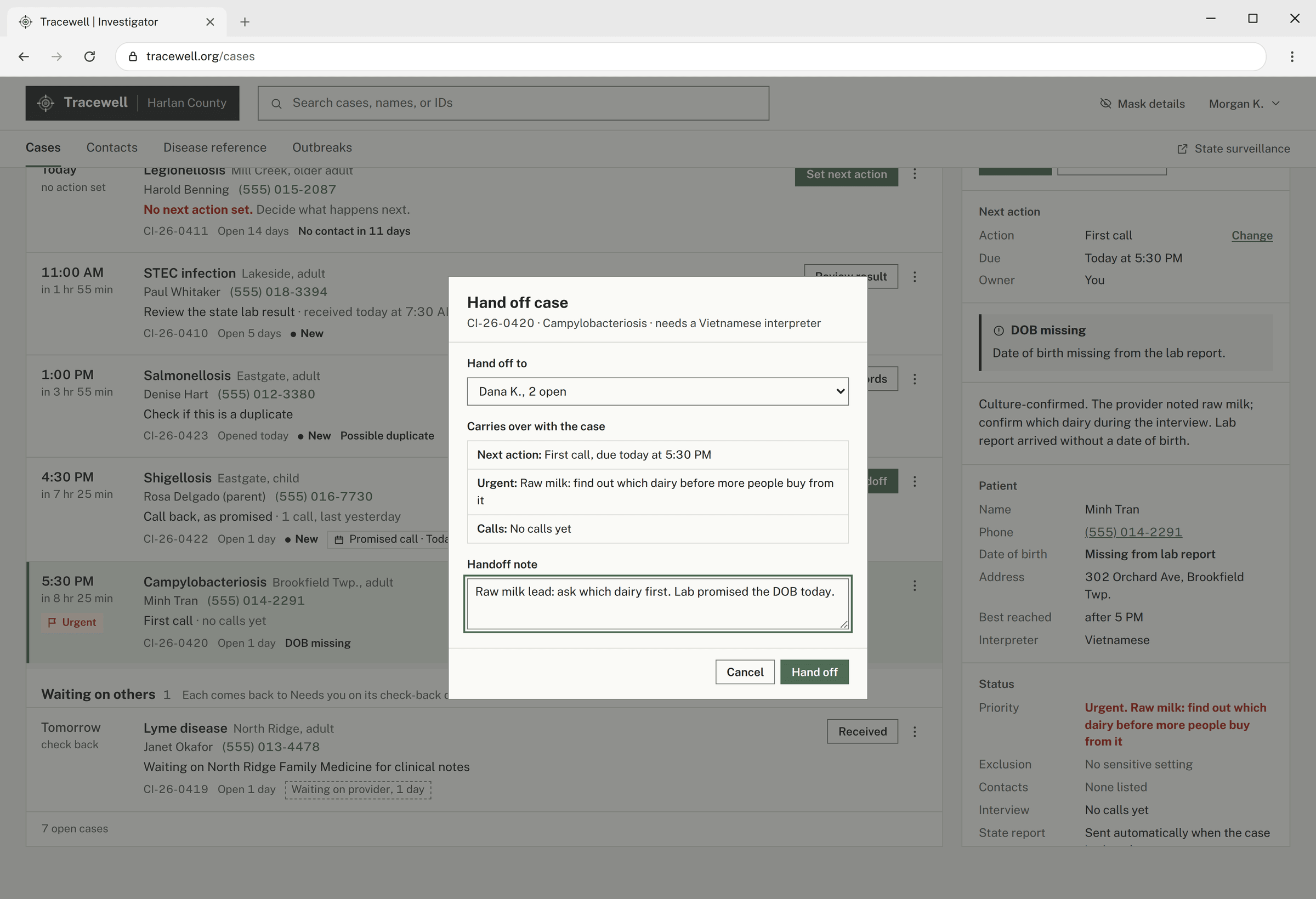Click the Promised call calendar icon
The height and width of the screenshot is (899, 1316).
339,540
